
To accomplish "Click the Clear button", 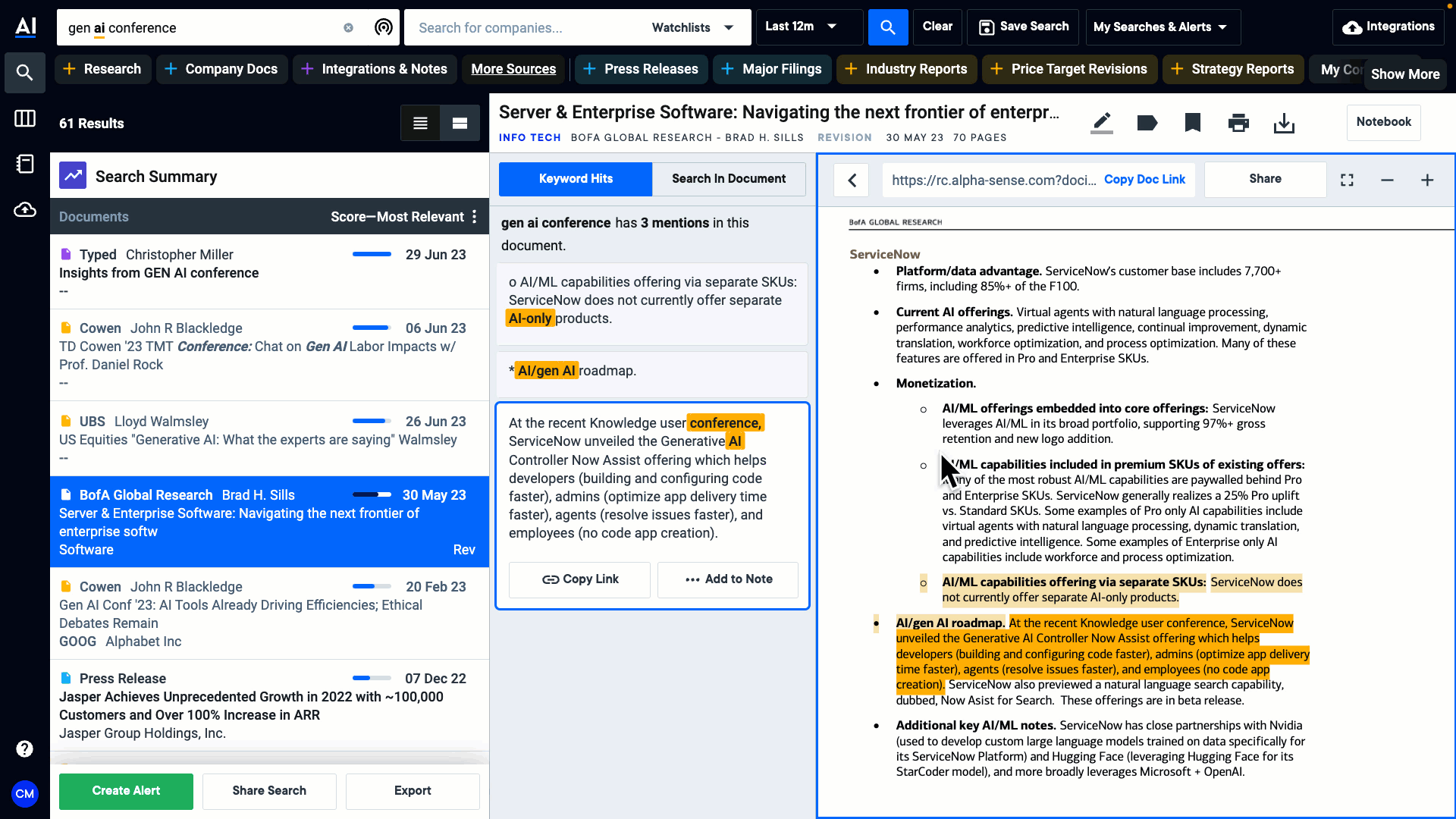I will click(937, 27).
